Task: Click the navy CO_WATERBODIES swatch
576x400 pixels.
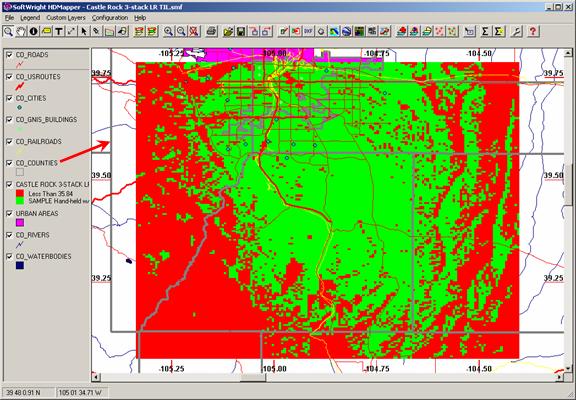Action: coord(20,265)
